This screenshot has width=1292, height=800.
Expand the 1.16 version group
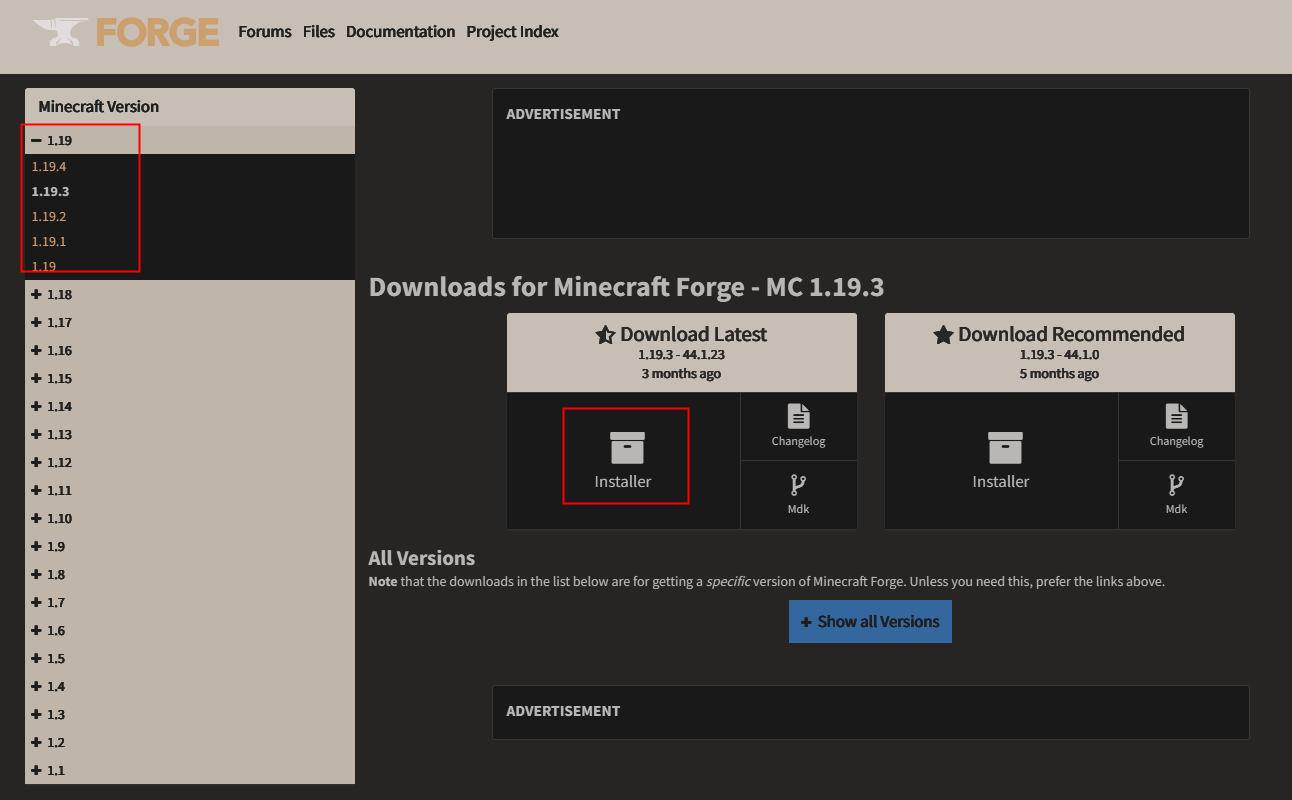pyautogui.click(x=190, y=350)
